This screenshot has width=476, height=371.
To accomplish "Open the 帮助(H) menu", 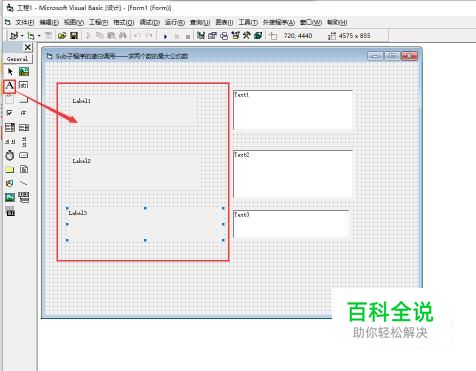I will coord(337,22).
